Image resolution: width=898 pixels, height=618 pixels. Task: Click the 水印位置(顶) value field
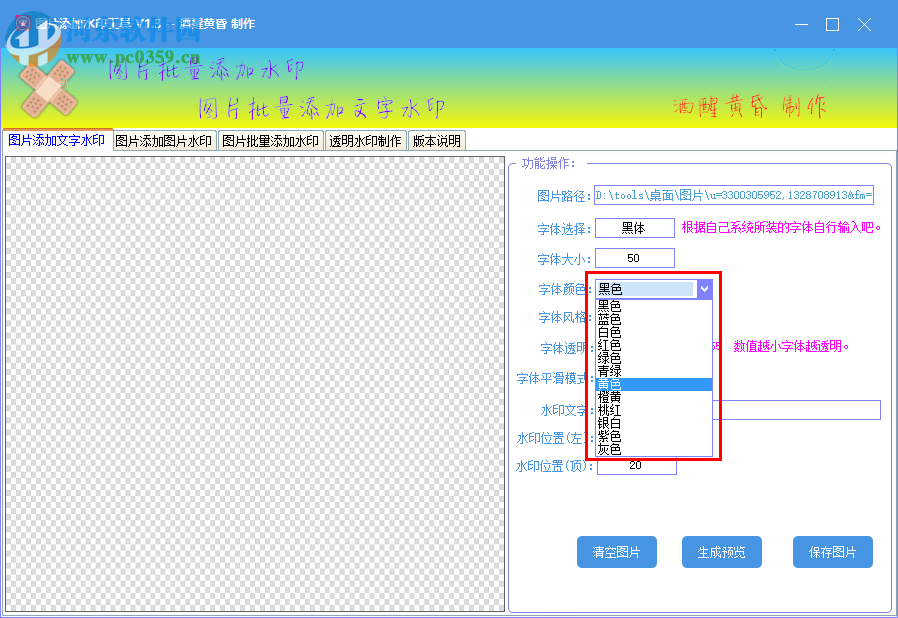click(636, 464)
